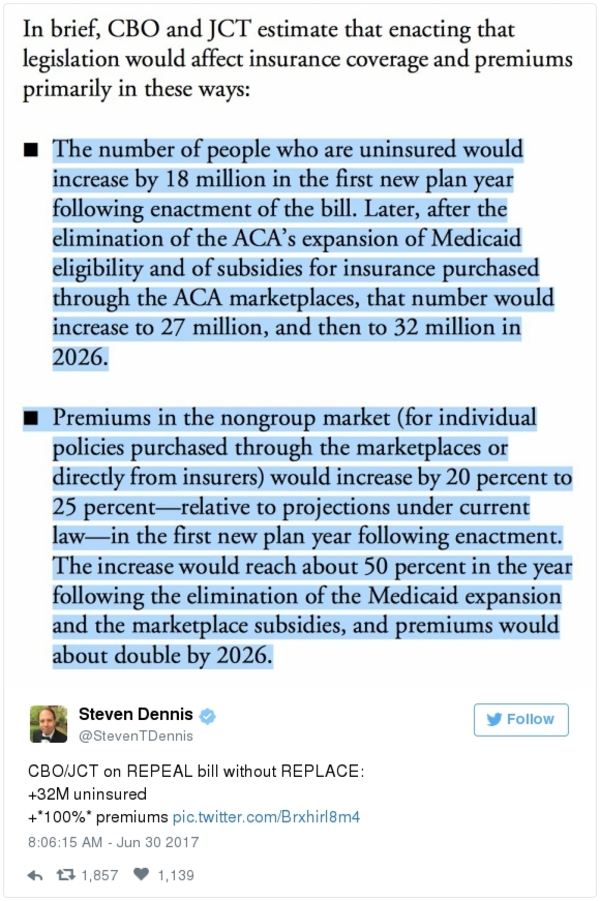Screen dimensions: 600x901
Task: Follow Steven Dennis
Action: [520, 720]
